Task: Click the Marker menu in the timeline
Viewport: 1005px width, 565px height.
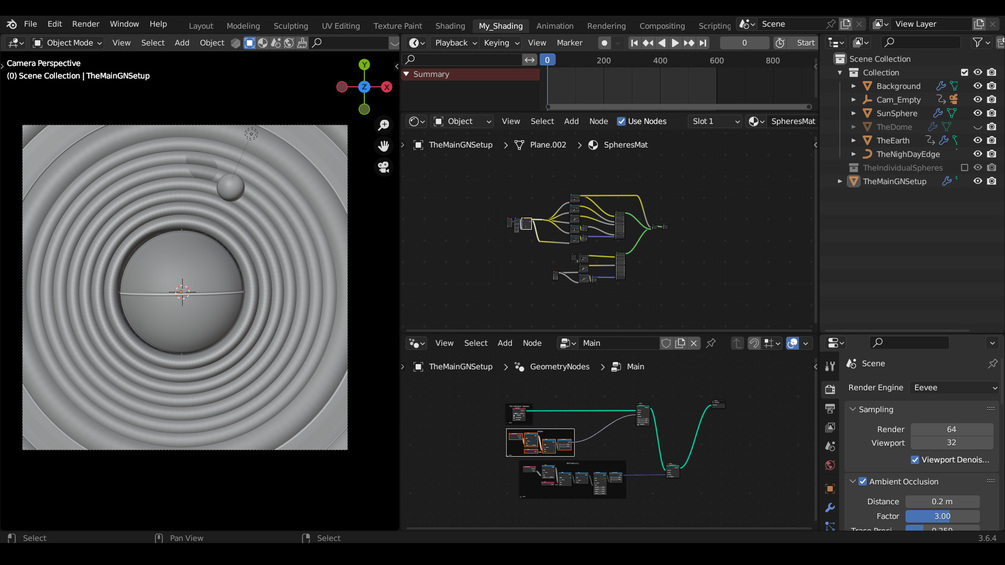Action: pos(569,43)
